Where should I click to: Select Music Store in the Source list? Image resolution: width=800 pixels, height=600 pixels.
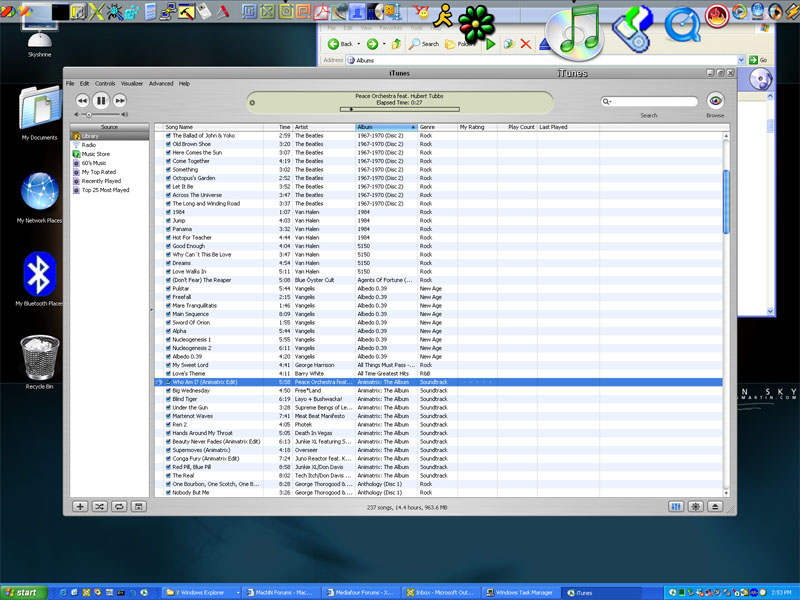(96, 154)
